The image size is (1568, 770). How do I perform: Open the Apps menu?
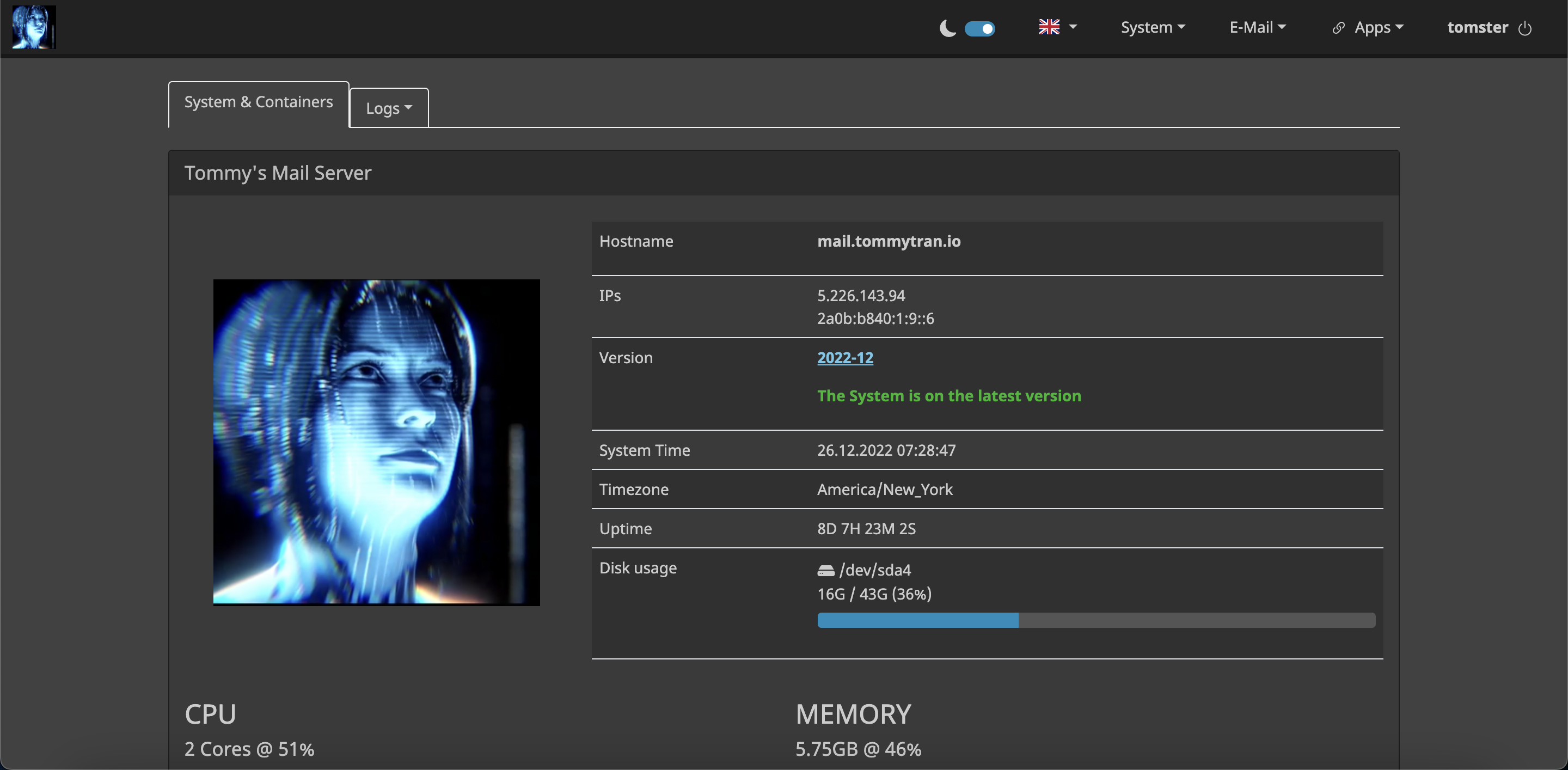tap(1378, 27)
